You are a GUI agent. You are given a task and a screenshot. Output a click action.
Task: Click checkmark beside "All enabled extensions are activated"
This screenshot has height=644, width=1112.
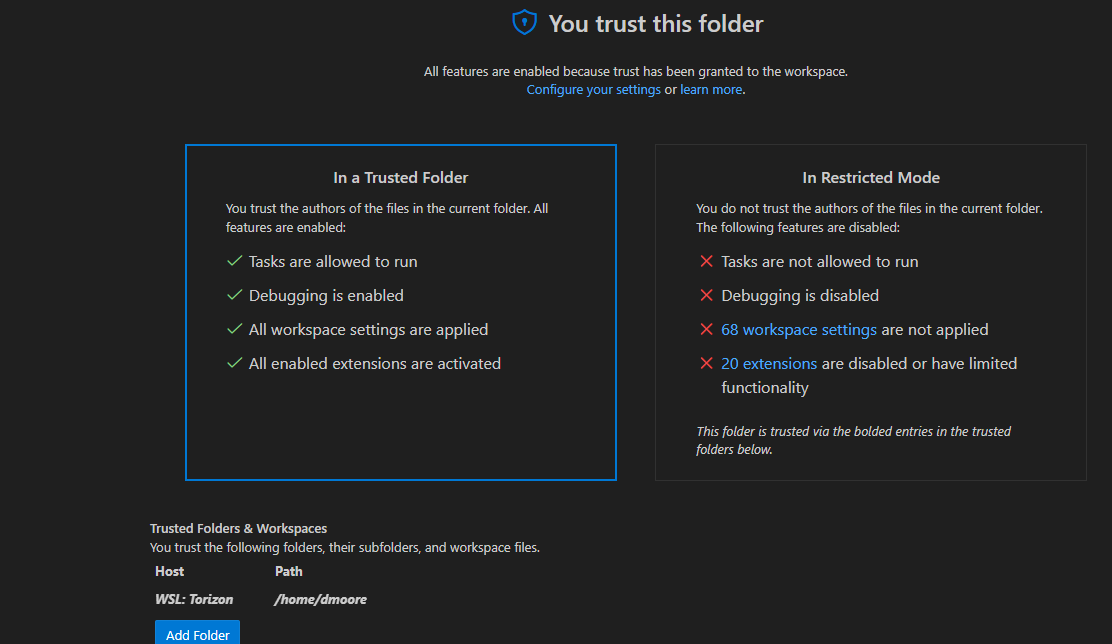[235, 364]
